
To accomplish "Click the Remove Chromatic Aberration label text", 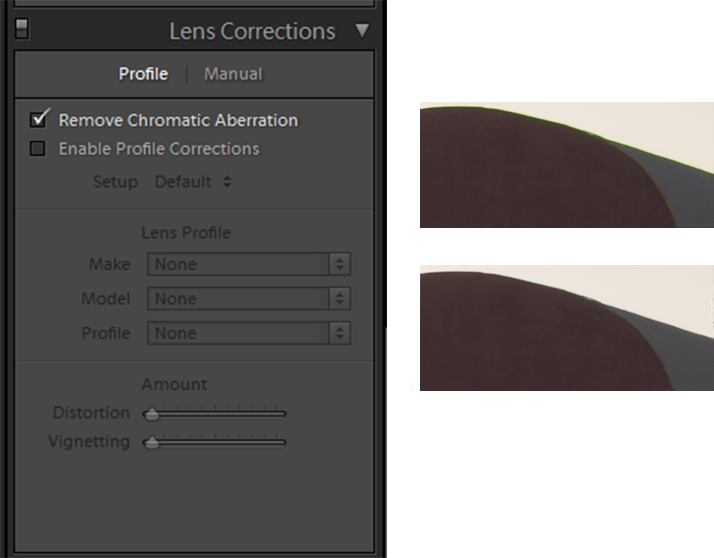I will (178, 120).
